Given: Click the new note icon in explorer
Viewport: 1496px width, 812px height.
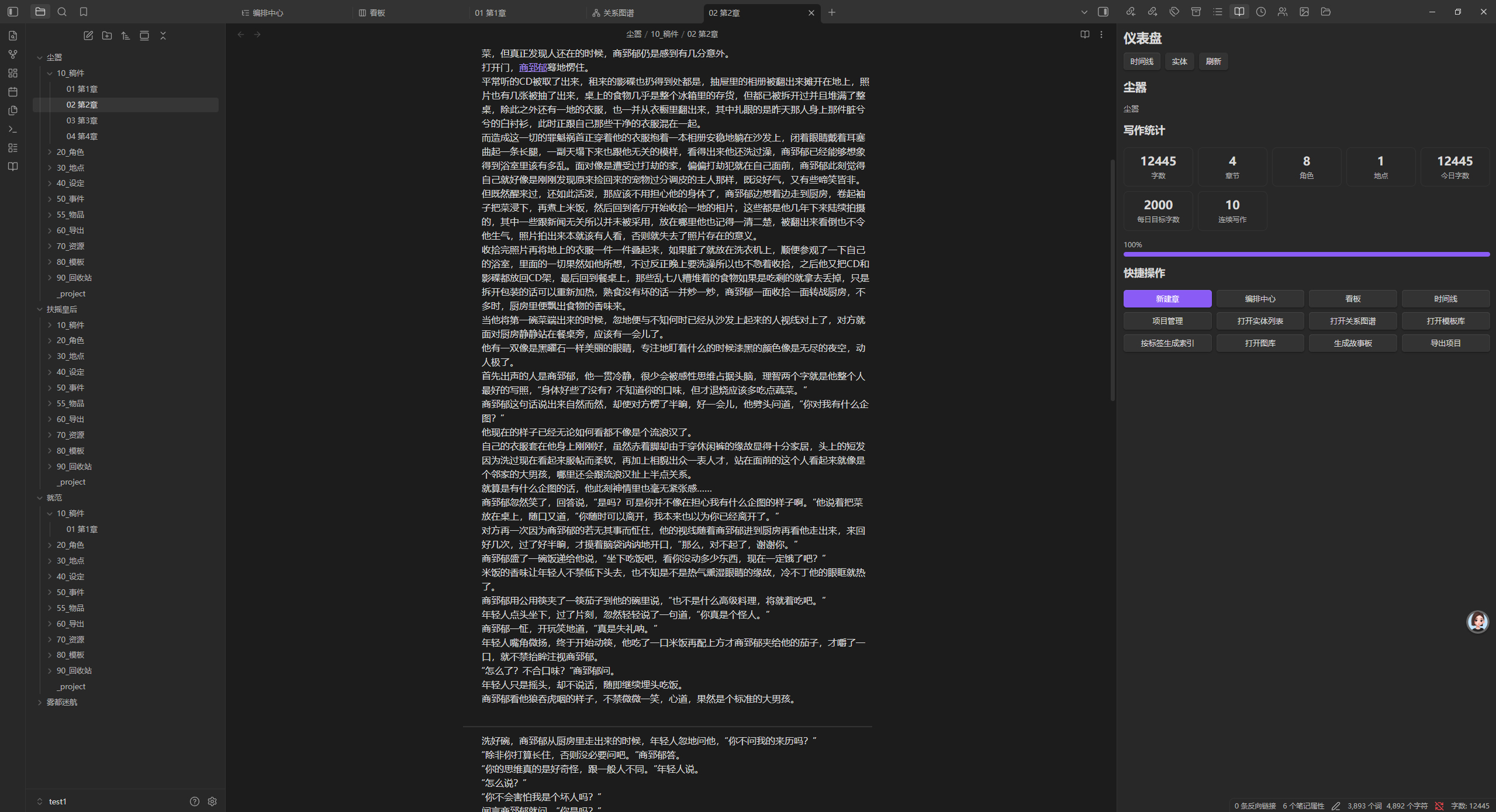Looking at the screenshot, I should (88, 36).
